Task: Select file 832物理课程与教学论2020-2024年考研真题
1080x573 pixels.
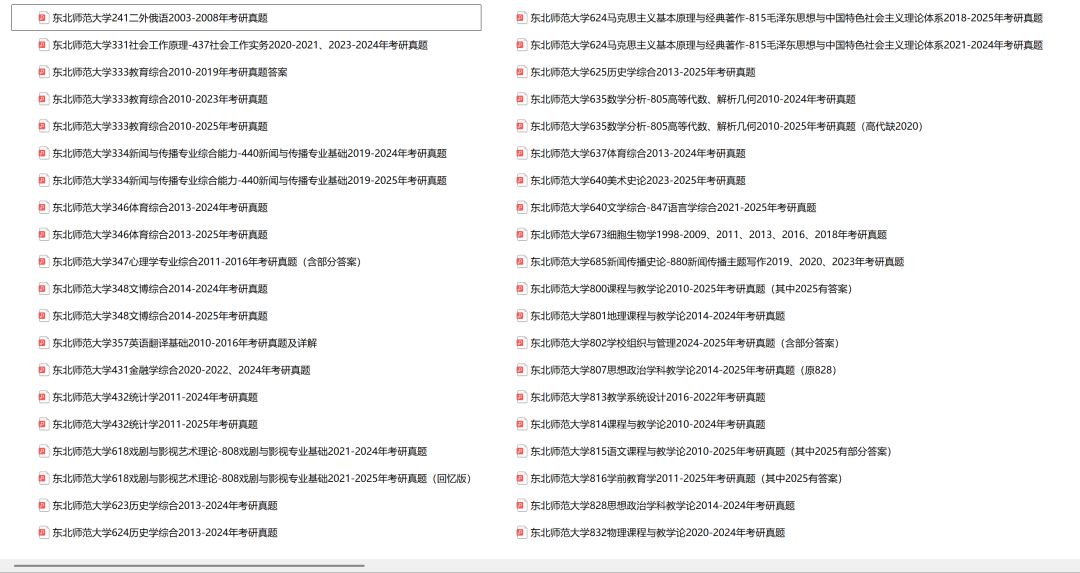Action: pyautogui.click(x=658, y=532)
